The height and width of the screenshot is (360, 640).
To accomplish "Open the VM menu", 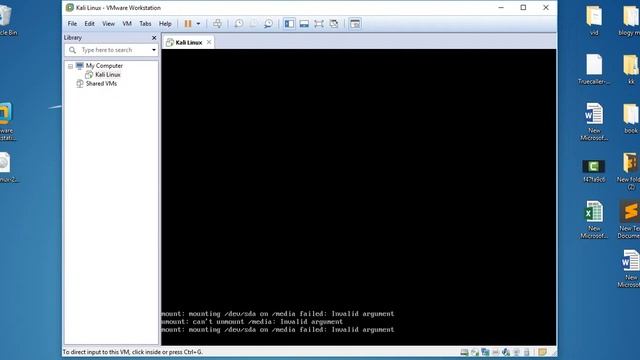I will [127, 24].
